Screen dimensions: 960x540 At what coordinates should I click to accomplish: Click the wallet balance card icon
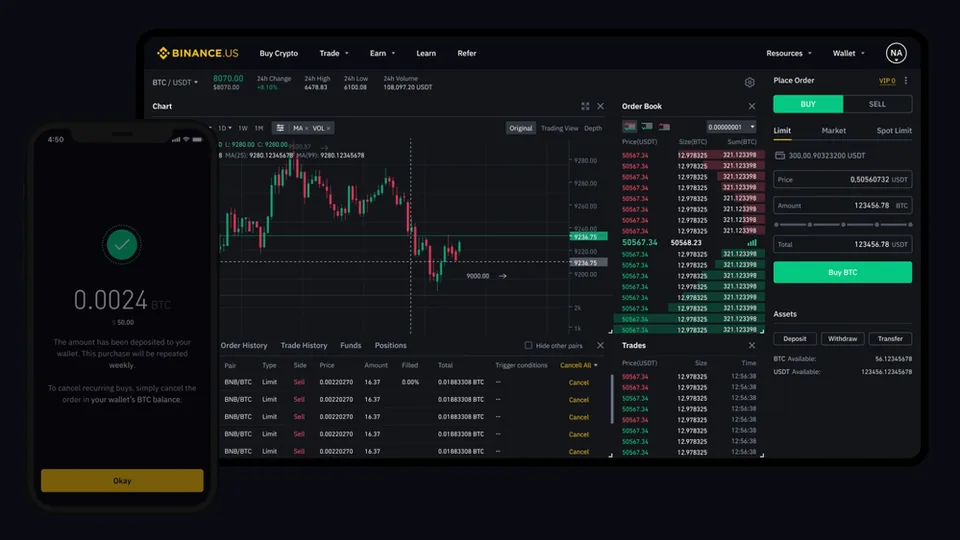coord(780,156)
